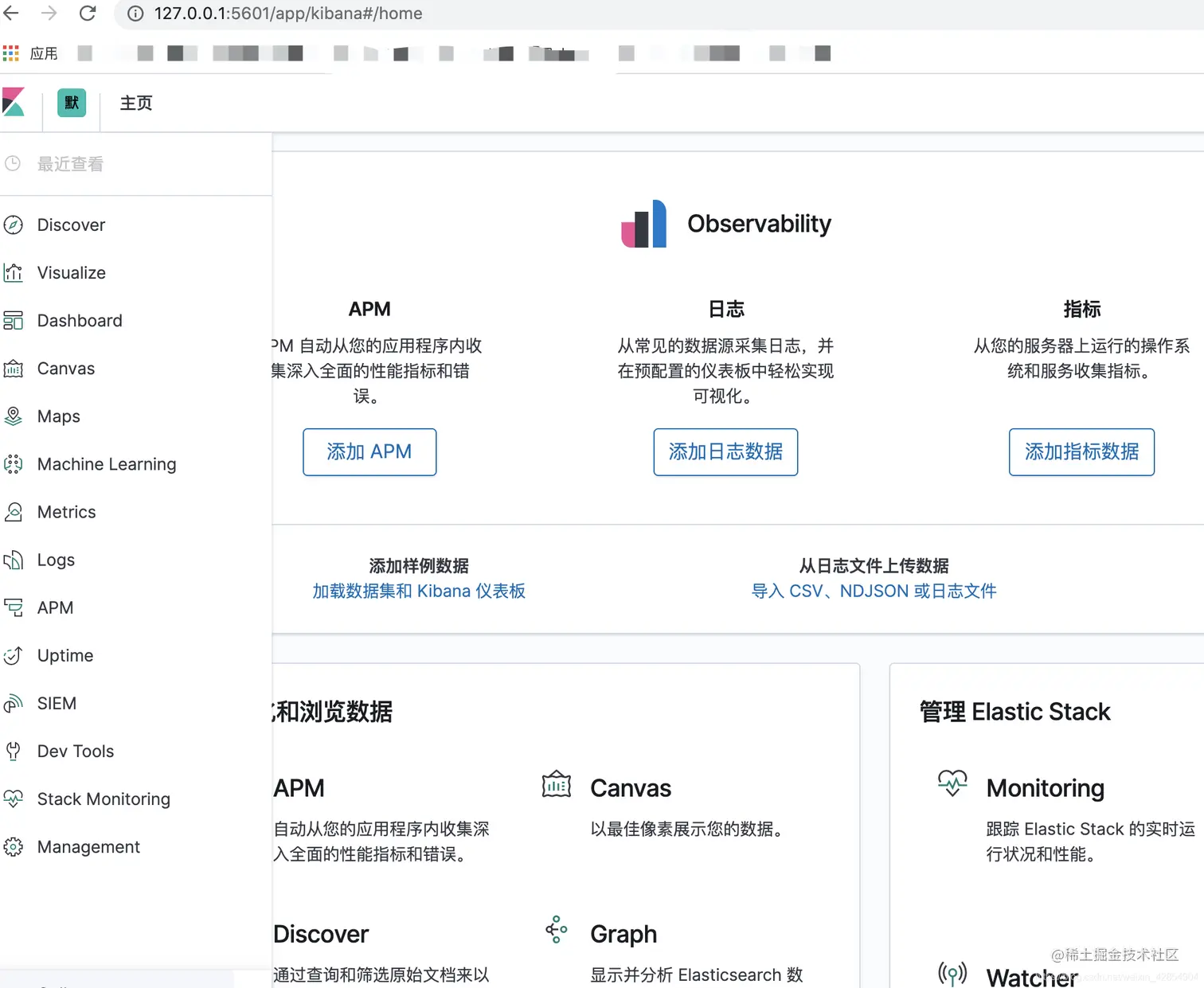Open Machine Learning

[x=107, y=463]
